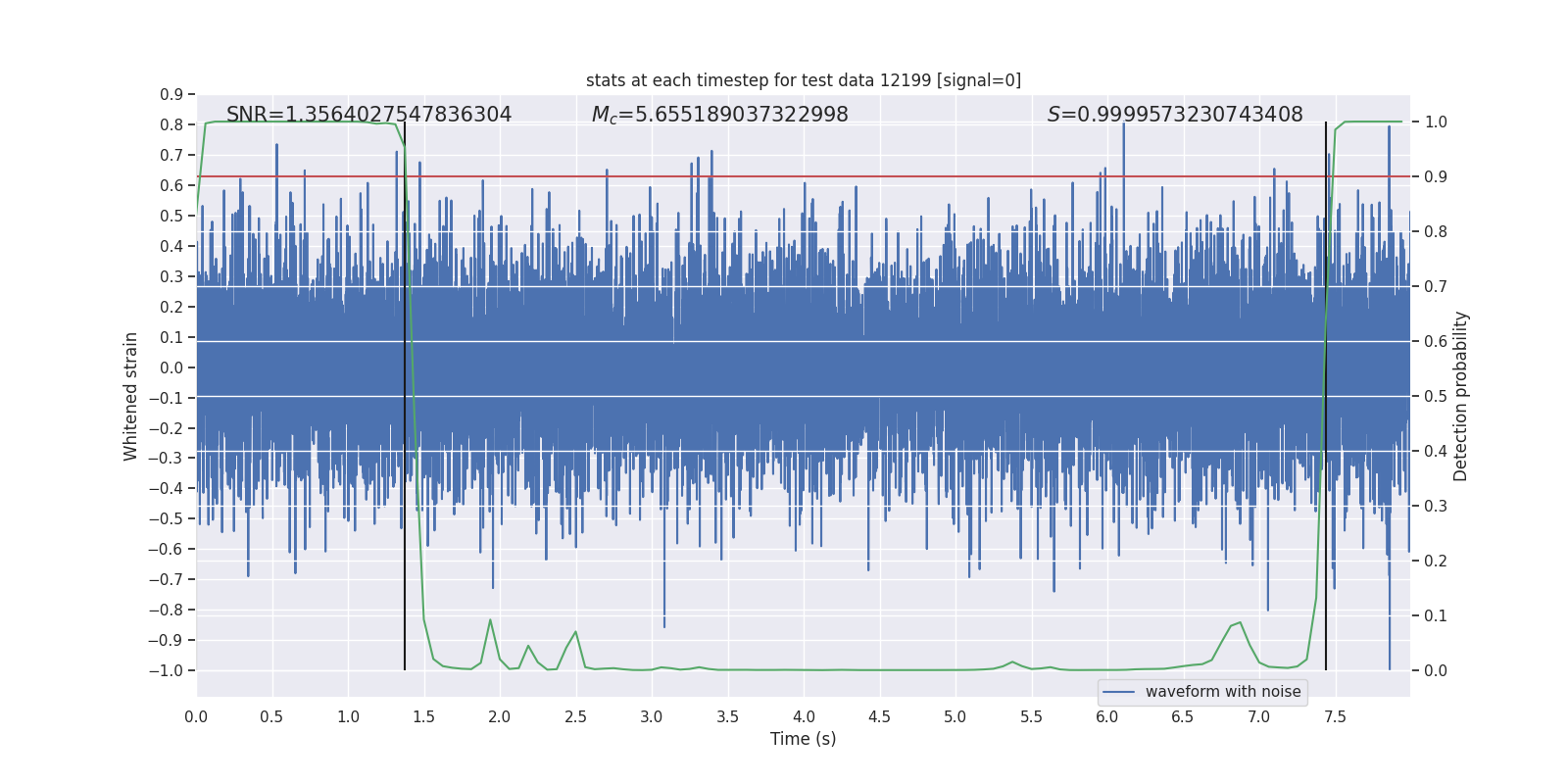Click the 4.0 time axis tick label
The image size is (1568, 784).
(804, 716)
